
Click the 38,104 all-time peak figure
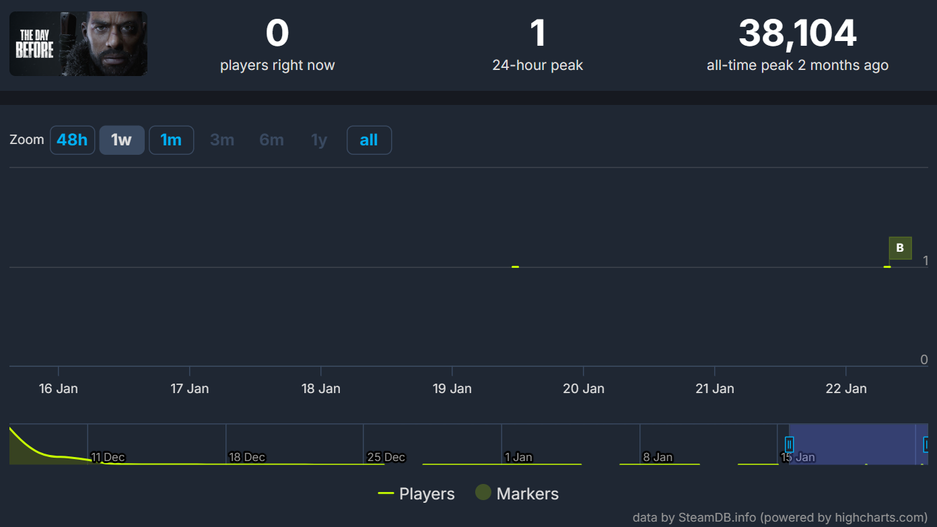[x=797, y=33]
